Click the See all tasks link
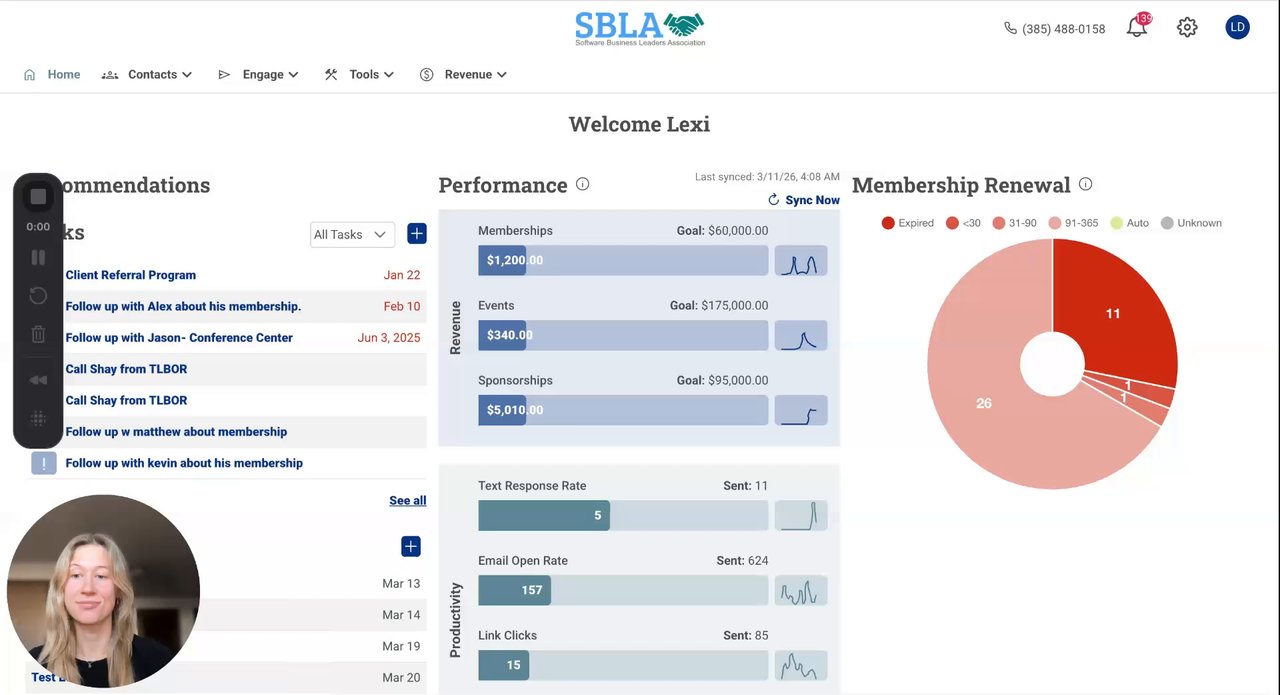 pyautogui.click(x=407, y=500)
